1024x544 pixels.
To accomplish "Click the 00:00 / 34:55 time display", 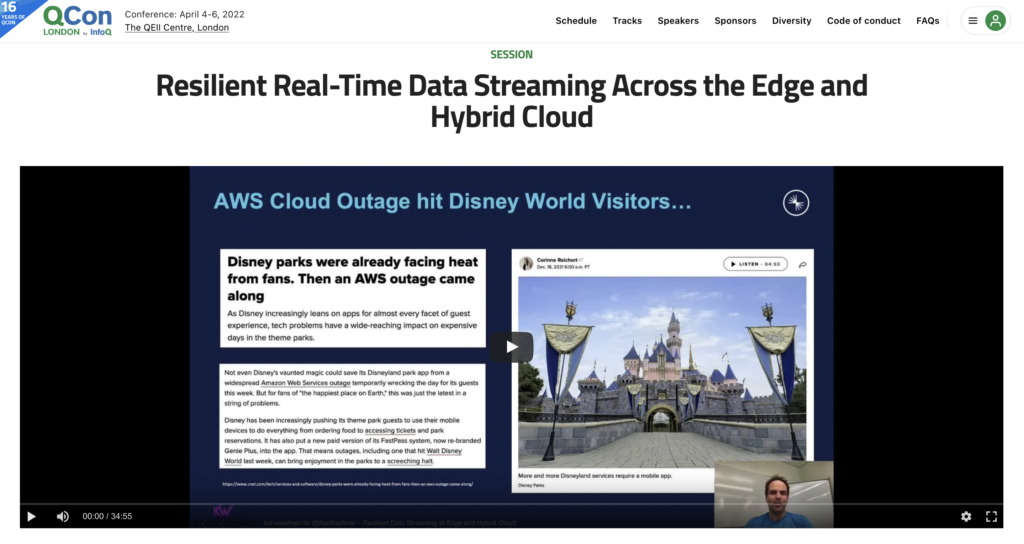I will 107,517.
